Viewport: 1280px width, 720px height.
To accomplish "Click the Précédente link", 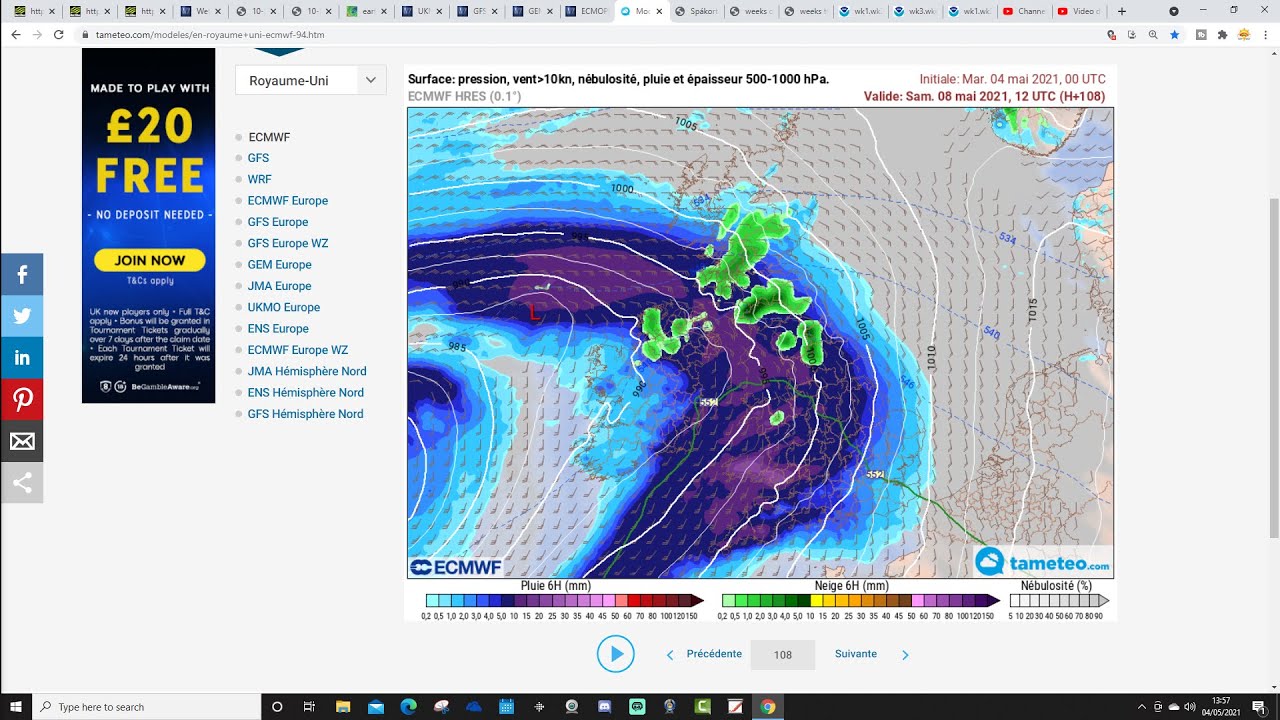I will [x=714, y=654].
